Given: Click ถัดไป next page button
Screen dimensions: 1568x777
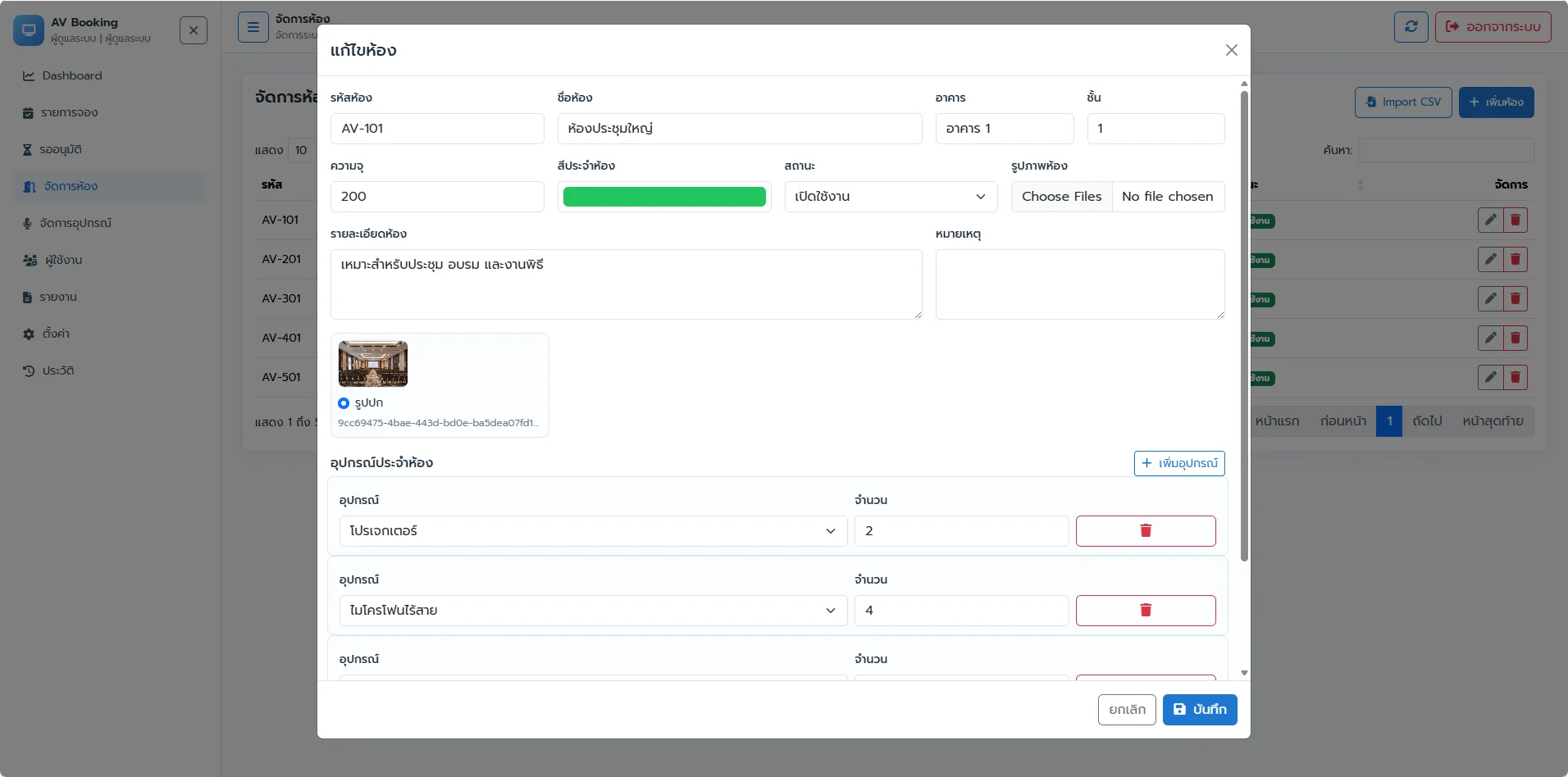Looking at the screenshot, I should pos(1427,421).
